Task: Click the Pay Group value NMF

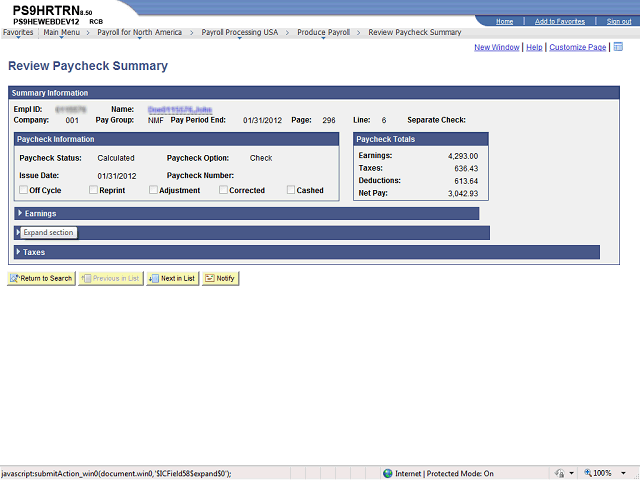Action: (156, 120)
